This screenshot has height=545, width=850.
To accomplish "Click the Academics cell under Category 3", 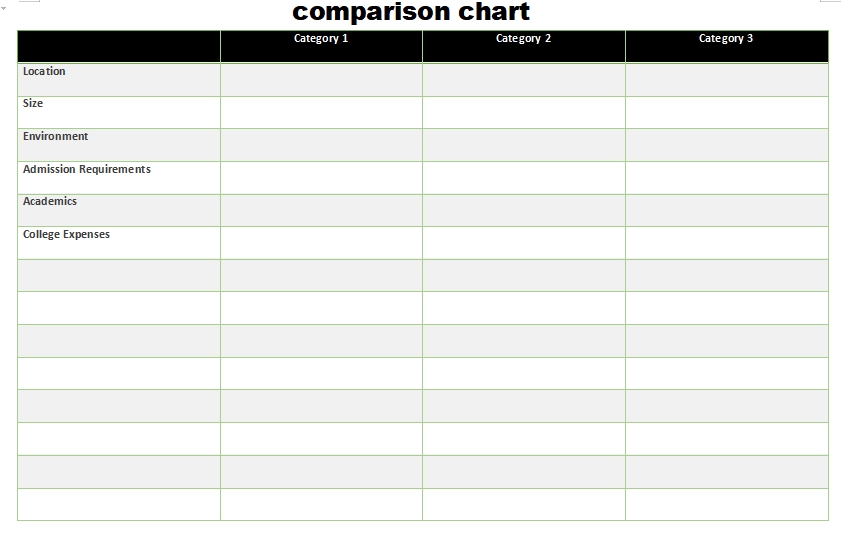I will pos(727,210).
